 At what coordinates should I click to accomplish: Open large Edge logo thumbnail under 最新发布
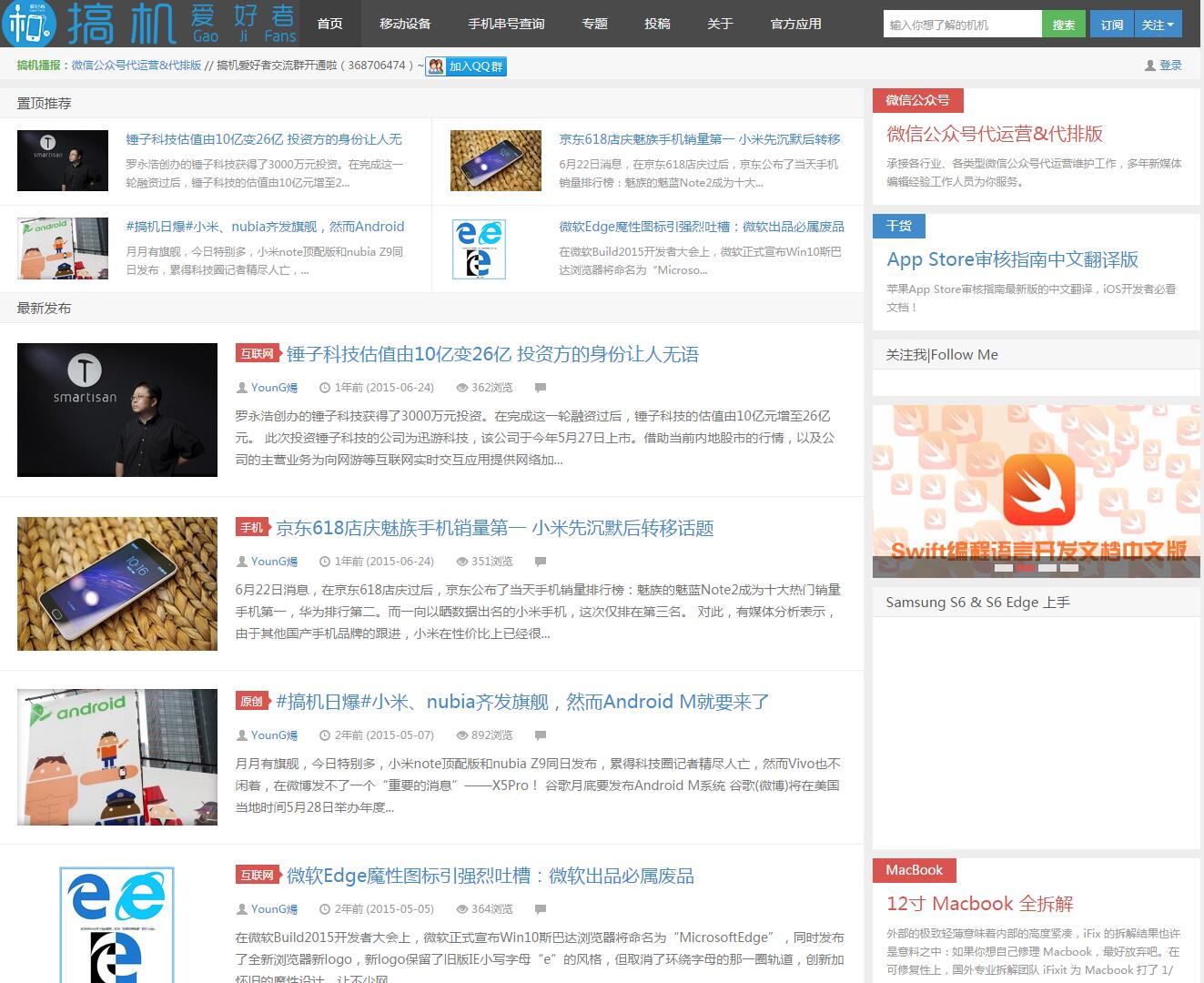[117, 924]
